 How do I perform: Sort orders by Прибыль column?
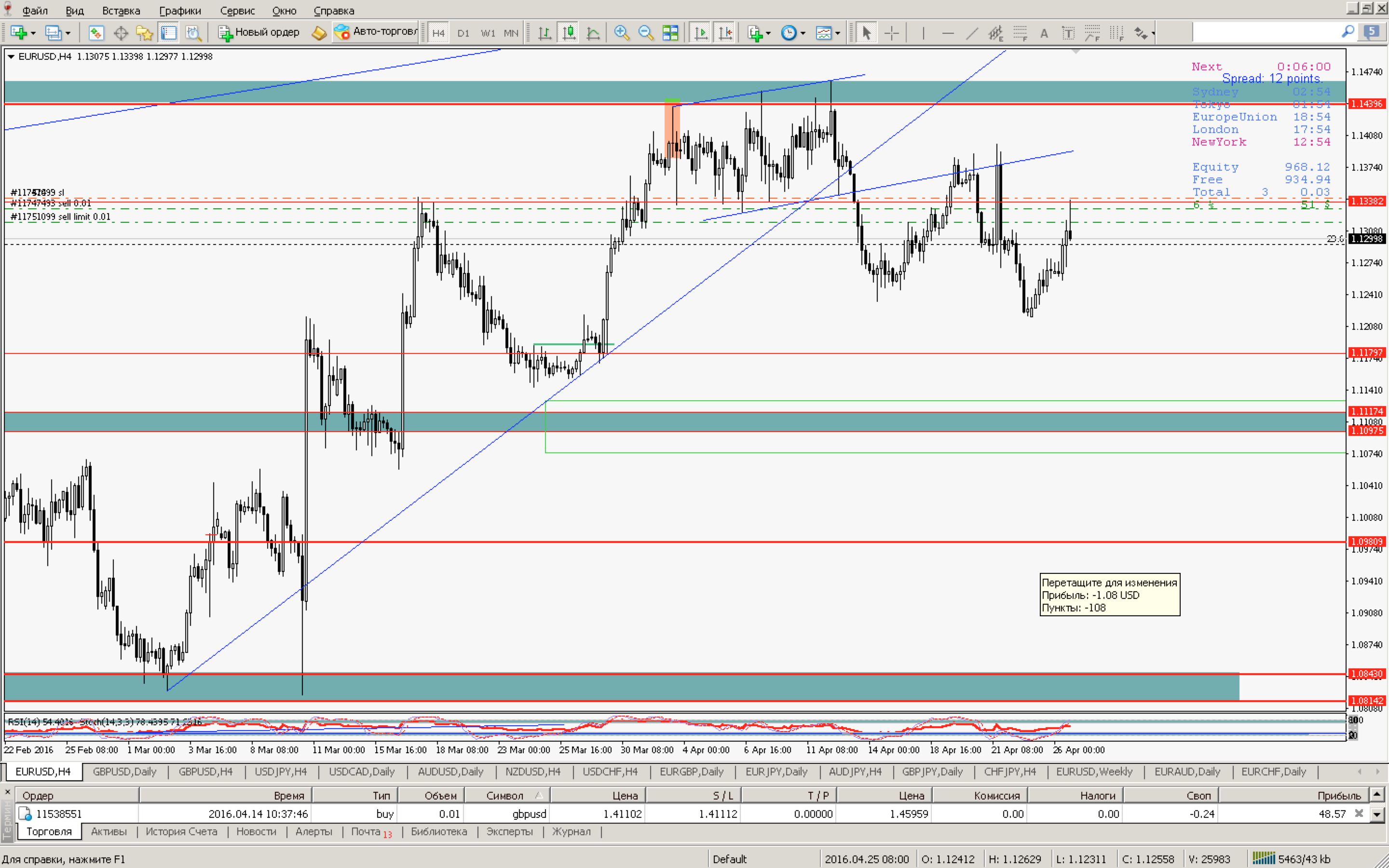point(1293,795)
